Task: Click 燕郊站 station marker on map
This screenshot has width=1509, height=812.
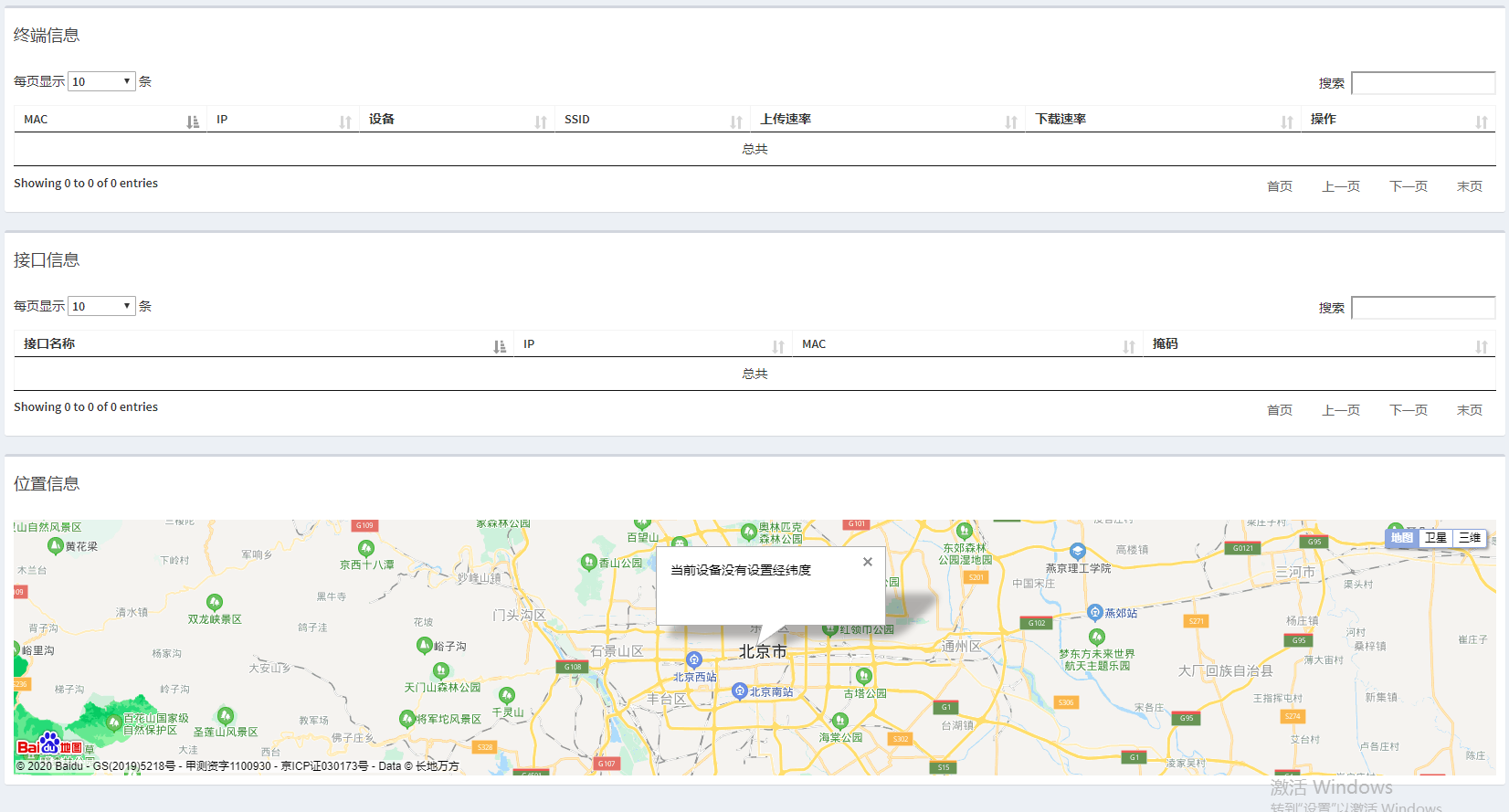Action: 1095,613
